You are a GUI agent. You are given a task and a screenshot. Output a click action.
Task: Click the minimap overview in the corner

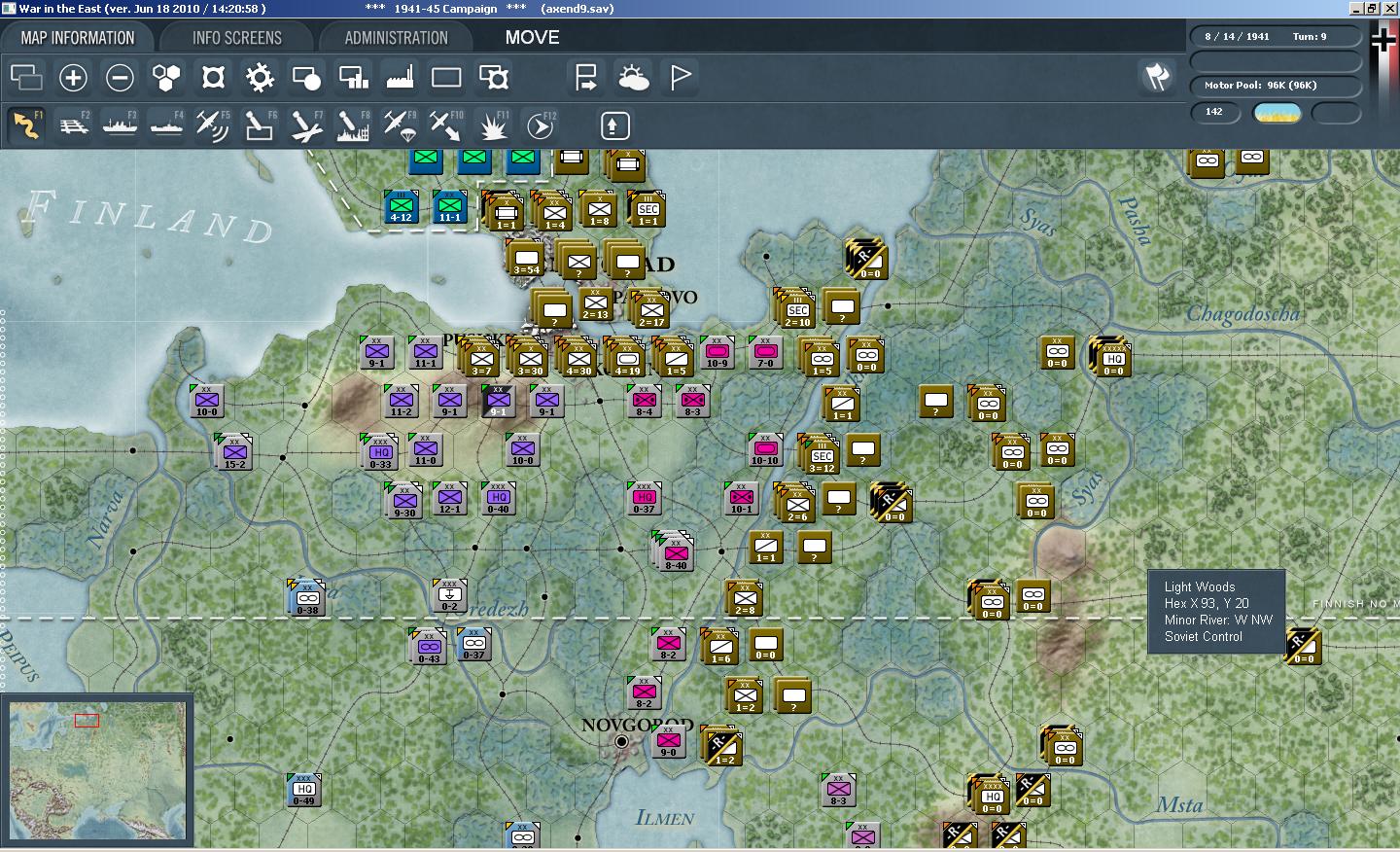[x=97, y=770]
